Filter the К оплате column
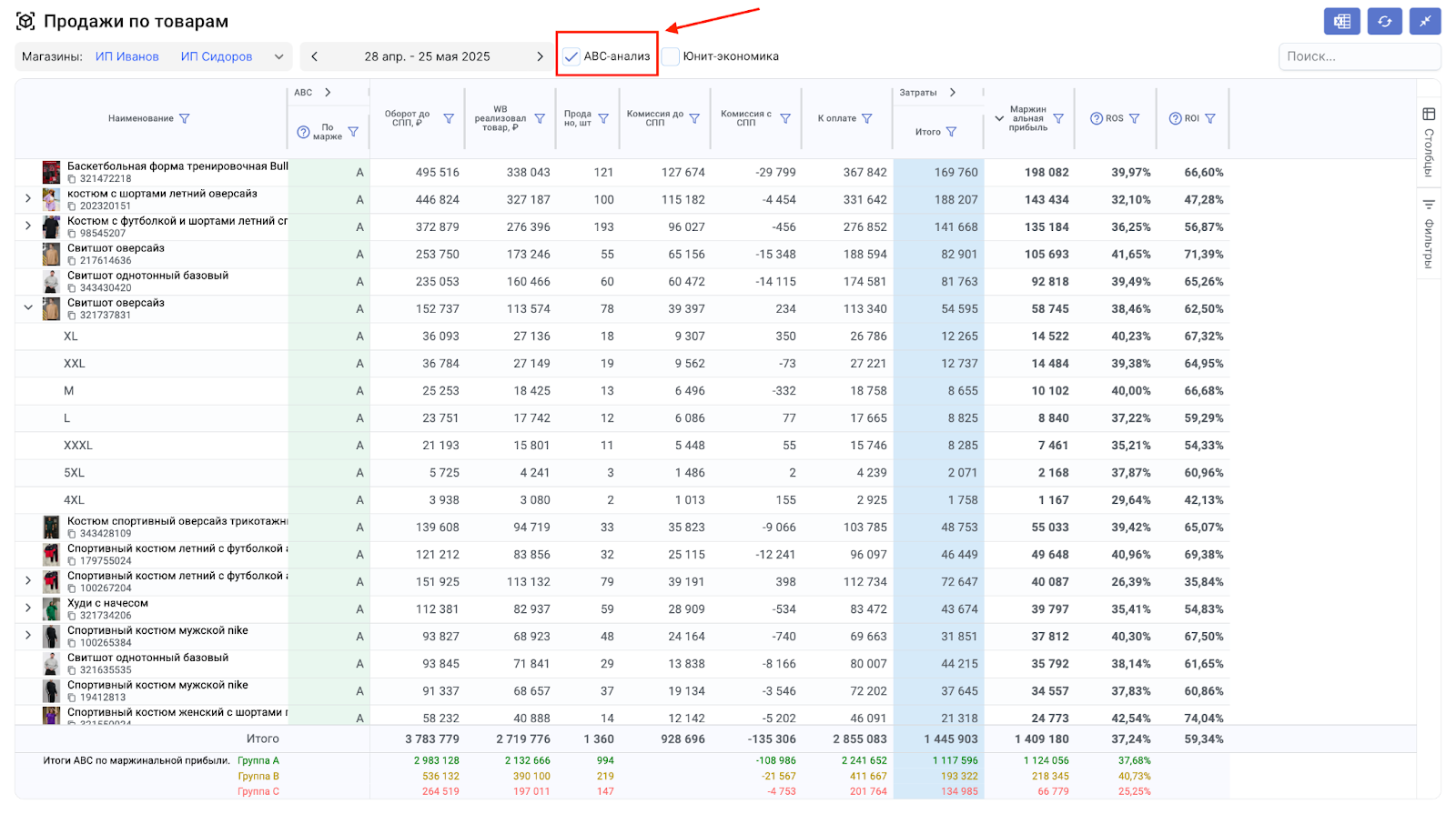This screenshot has height=814, width=1456. coord(867,118)
